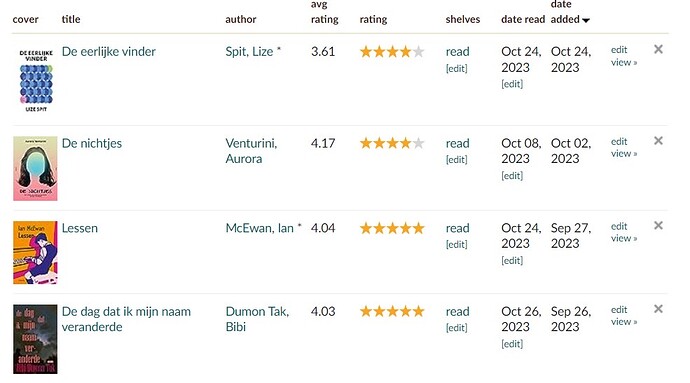The width and height of the screenshot is (690, 383).
Task: Open De nichtjes cover image
Action: point(35,169)
